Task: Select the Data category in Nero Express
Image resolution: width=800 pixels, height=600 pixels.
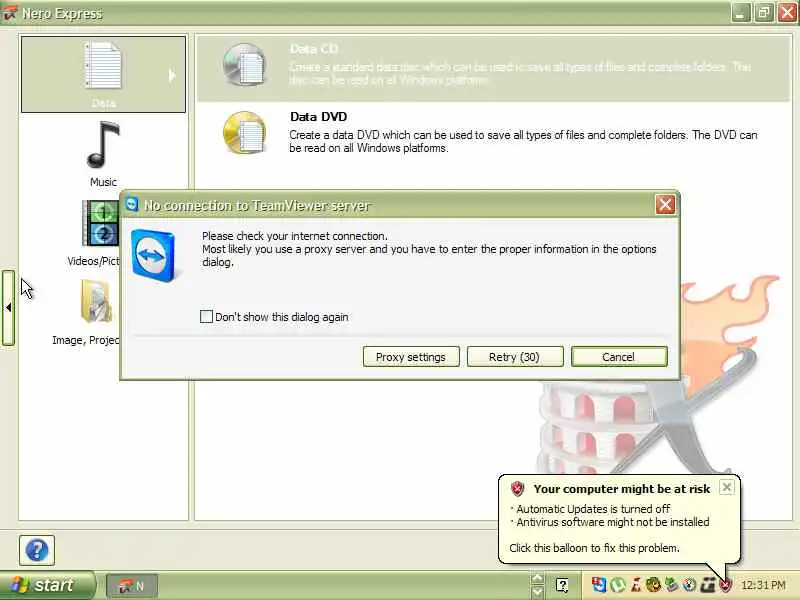Action: pos(103,74)
